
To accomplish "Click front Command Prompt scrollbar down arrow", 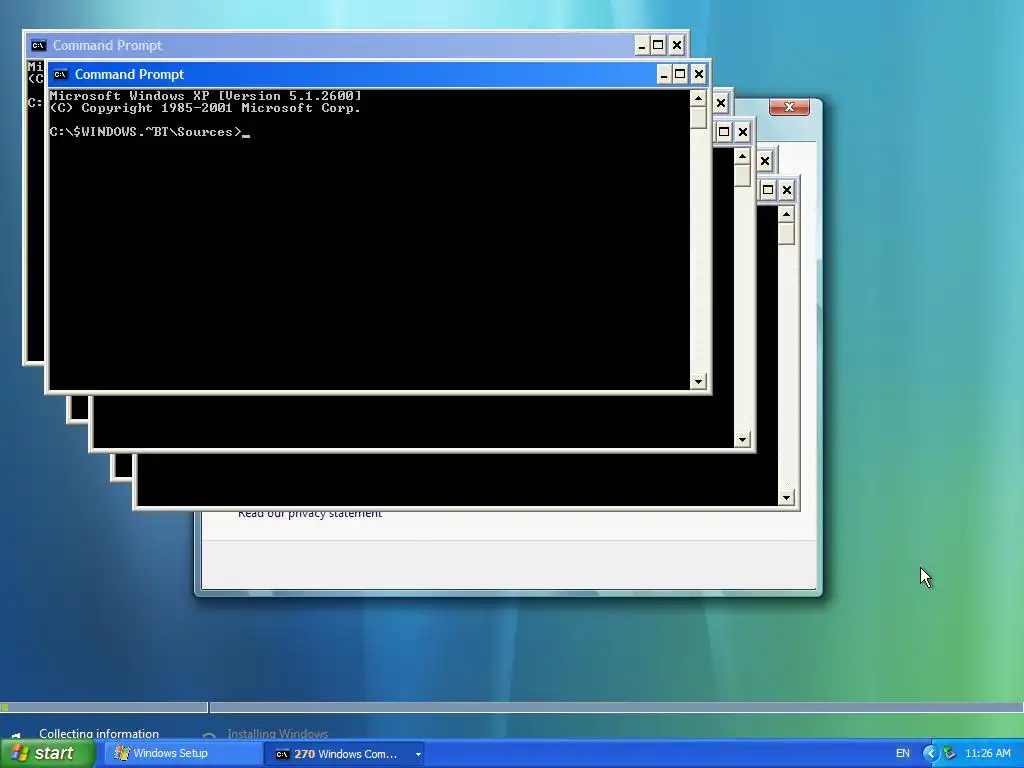I will click(x=698, y=381).
